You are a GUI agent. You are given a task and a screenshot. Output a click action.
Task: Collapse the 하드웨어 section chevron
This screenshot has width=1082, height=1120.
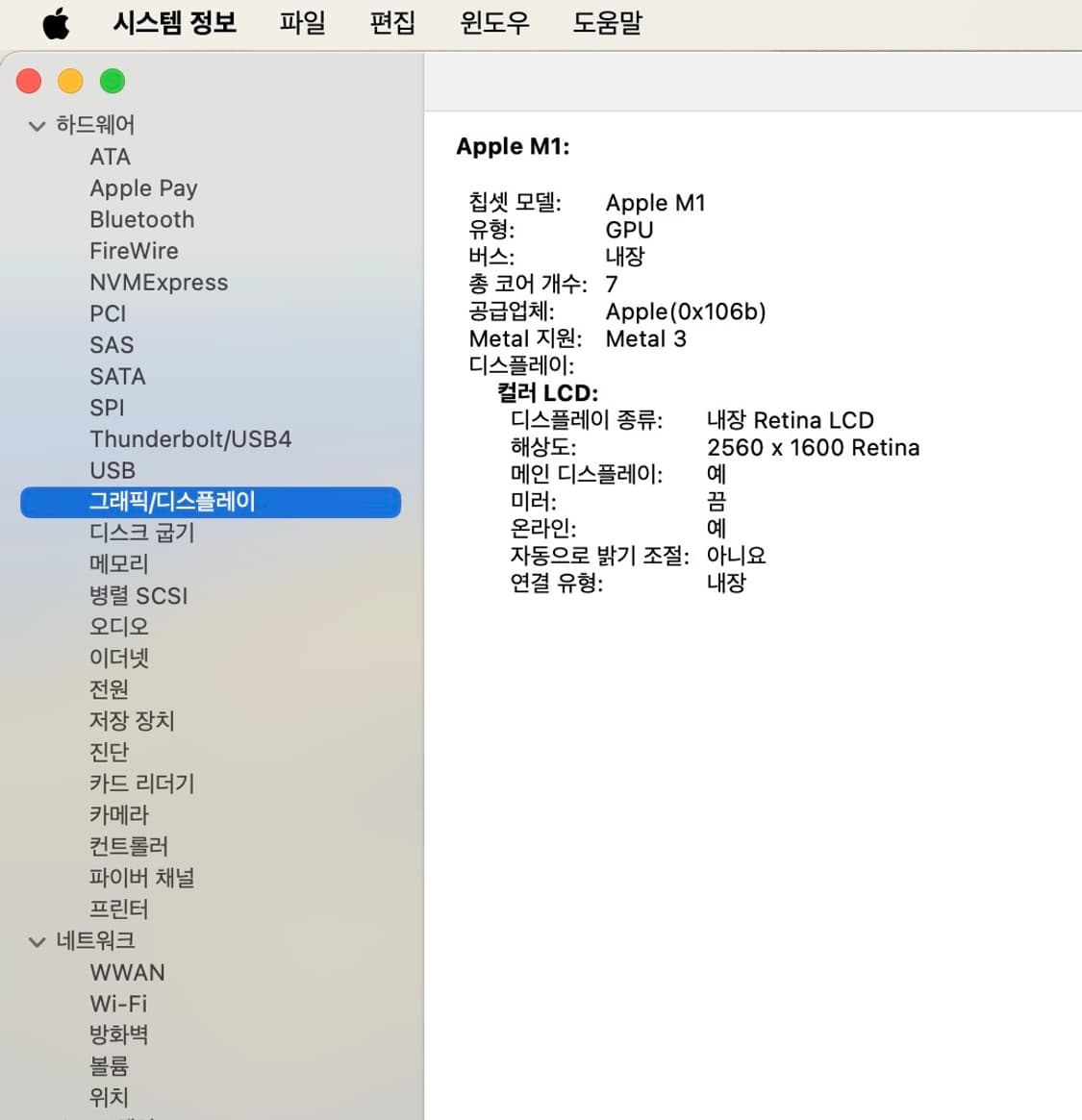pos(38,126)
